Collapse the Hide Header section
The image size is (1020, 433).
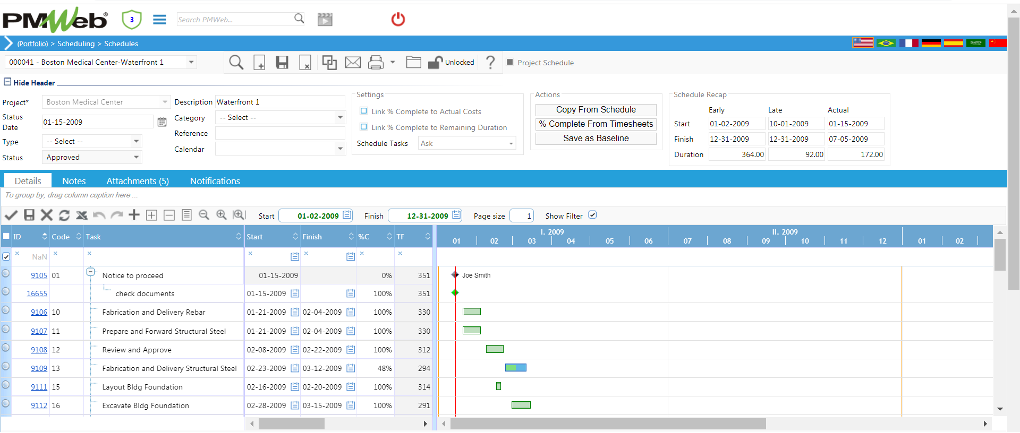coord(30,83)
